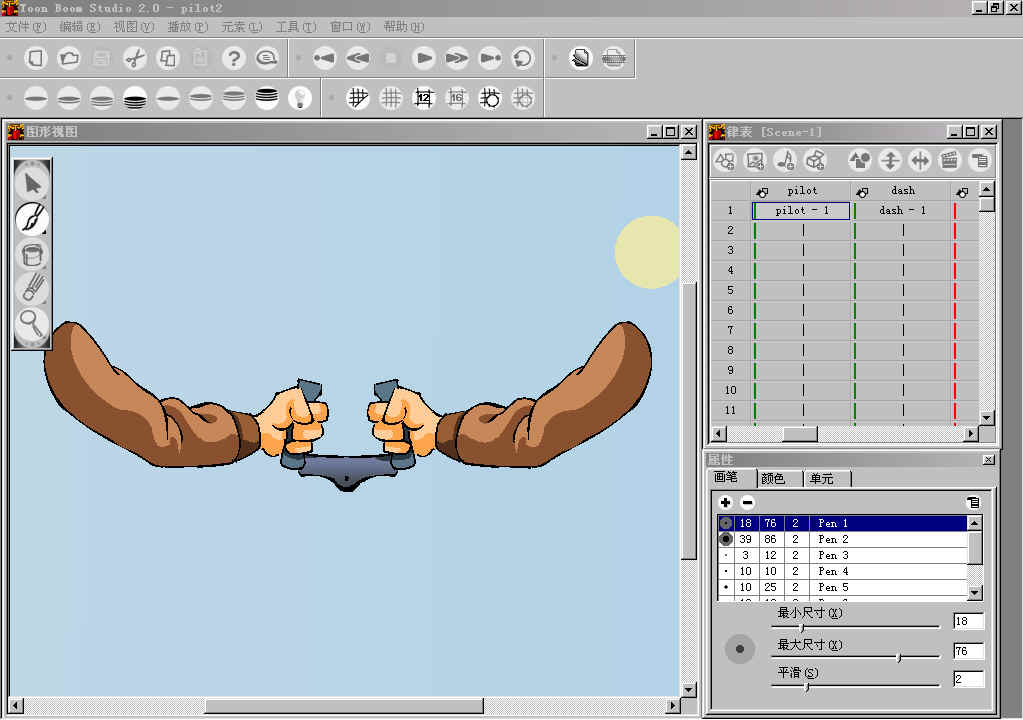This screenshot has height=720, width=1023.
Task: Show the 16-field grid
Action: [457, 98]
